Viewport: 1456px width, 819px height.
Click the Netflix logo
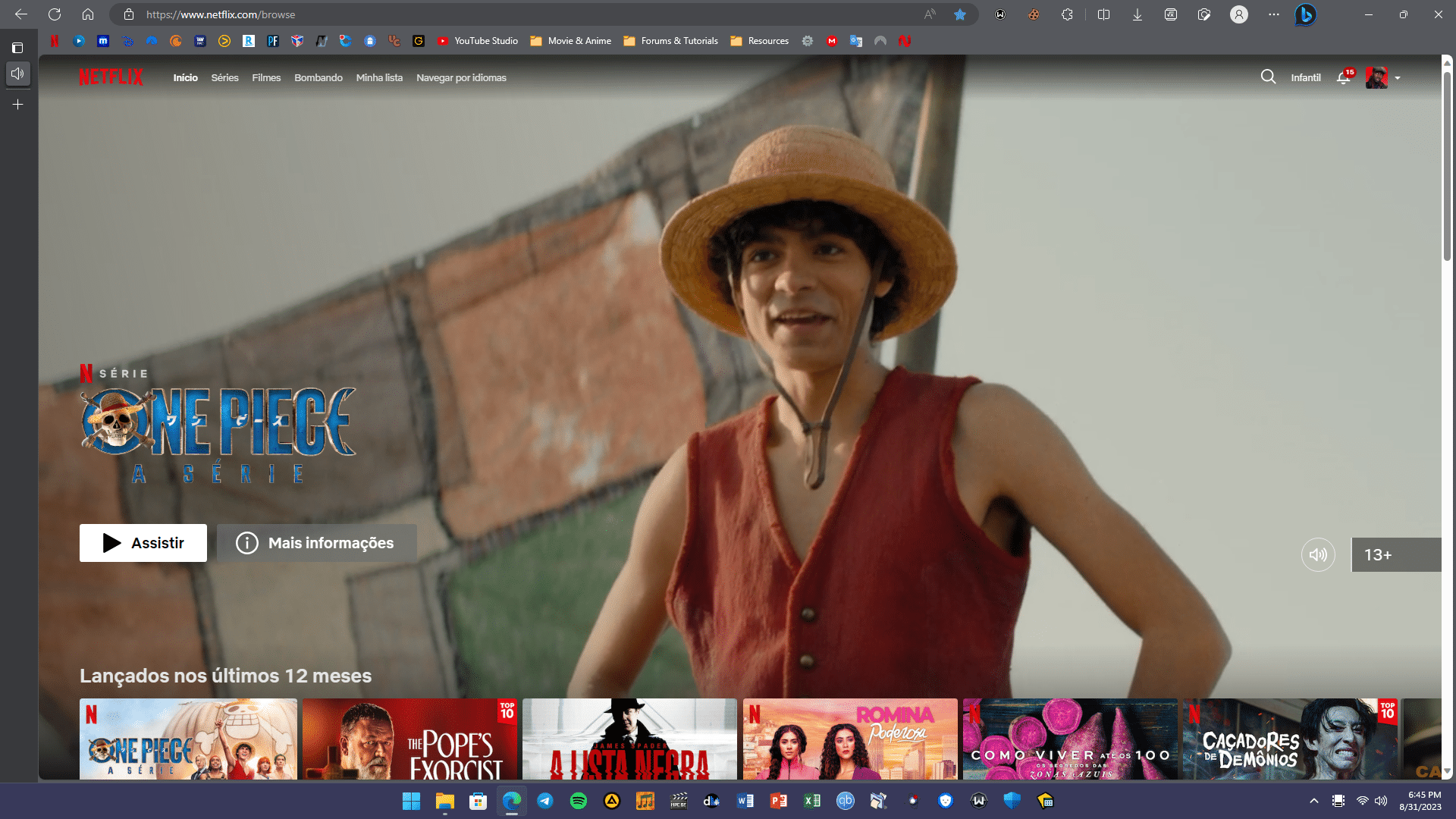click(x=111, y=77)
